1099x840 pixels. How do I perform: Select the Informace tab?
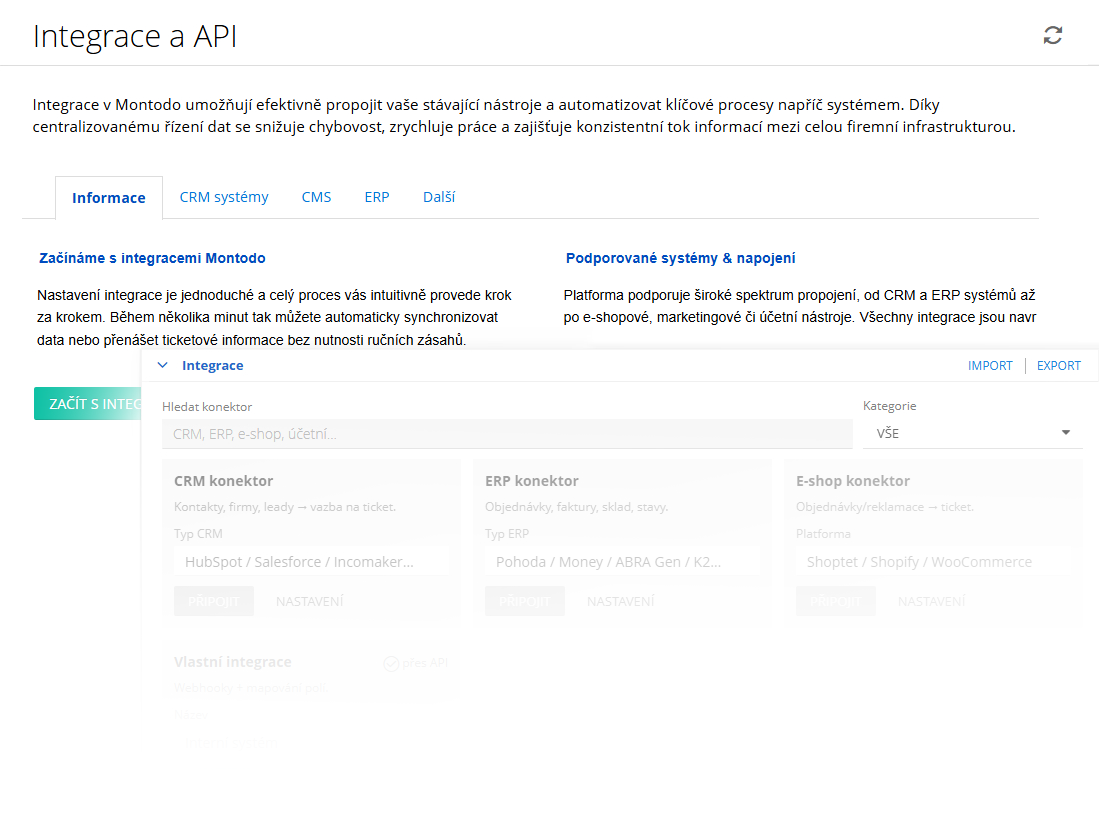tap(109, 198)
